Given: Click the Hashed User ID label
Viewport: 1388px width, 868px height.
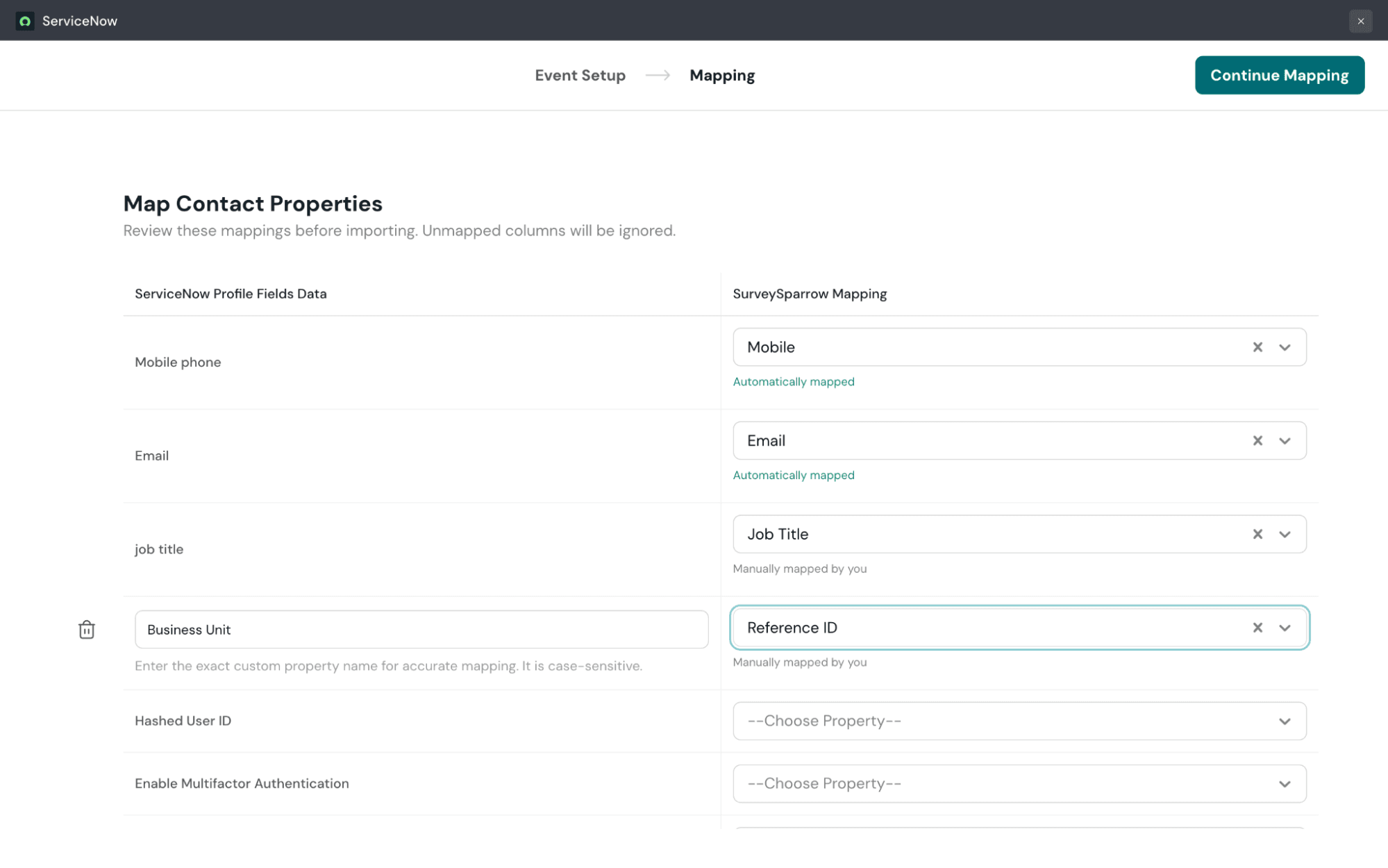Looking at the screenshot, I should coord(183,721).
